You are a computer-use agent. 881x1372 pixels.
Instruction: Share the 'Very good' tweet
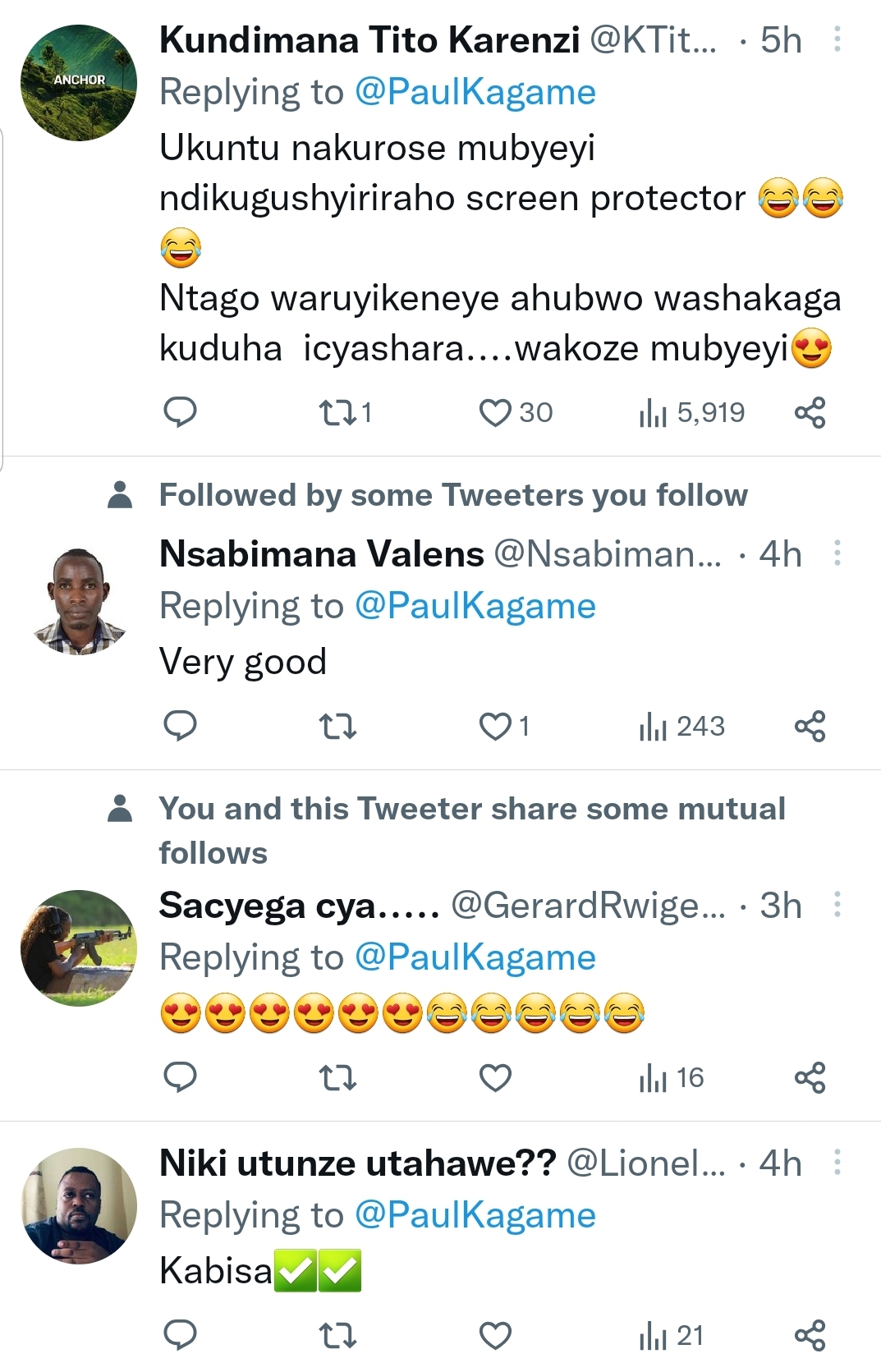click(x=810, y=726)
